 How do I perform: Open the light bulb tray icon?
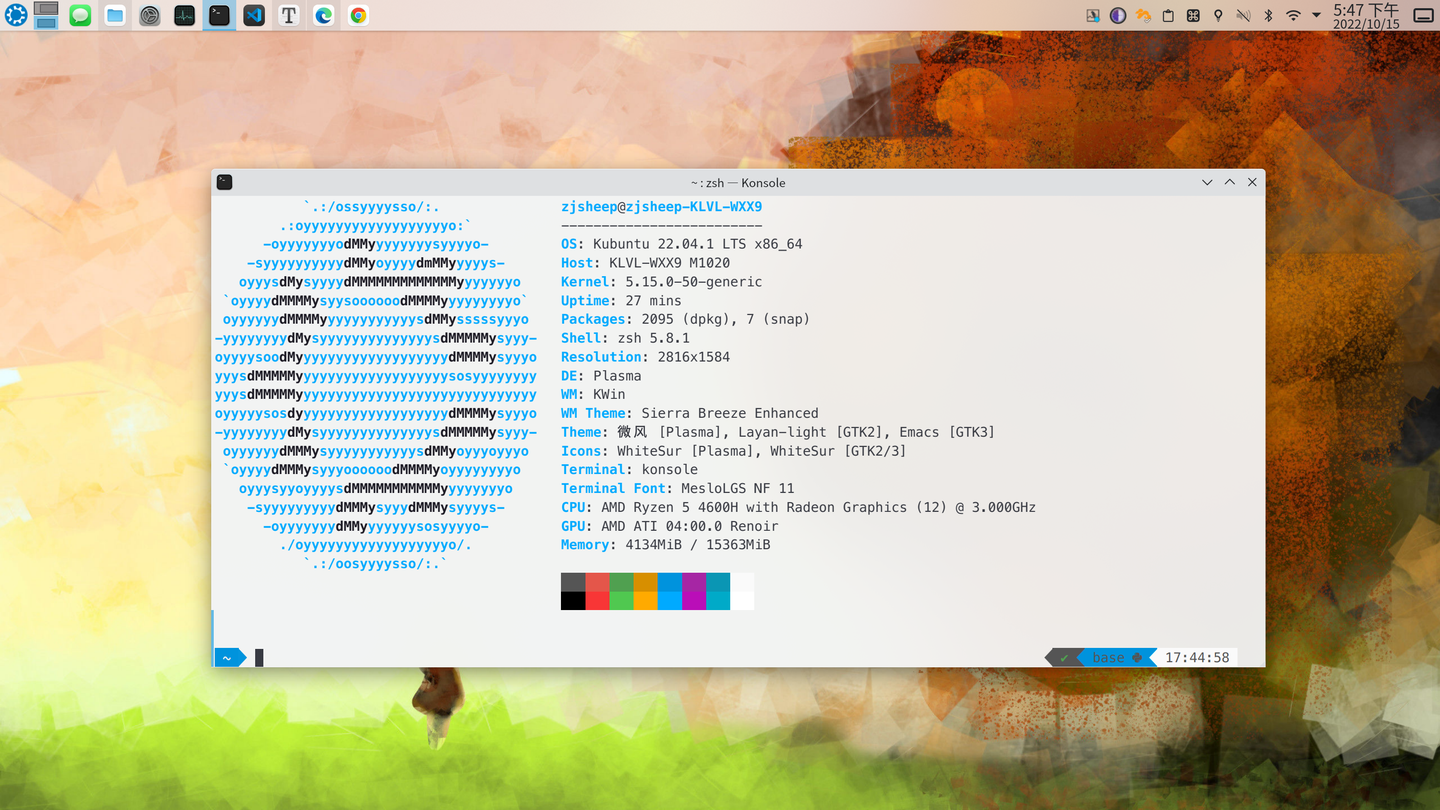pyautogui.click(x=1218, y=16)
